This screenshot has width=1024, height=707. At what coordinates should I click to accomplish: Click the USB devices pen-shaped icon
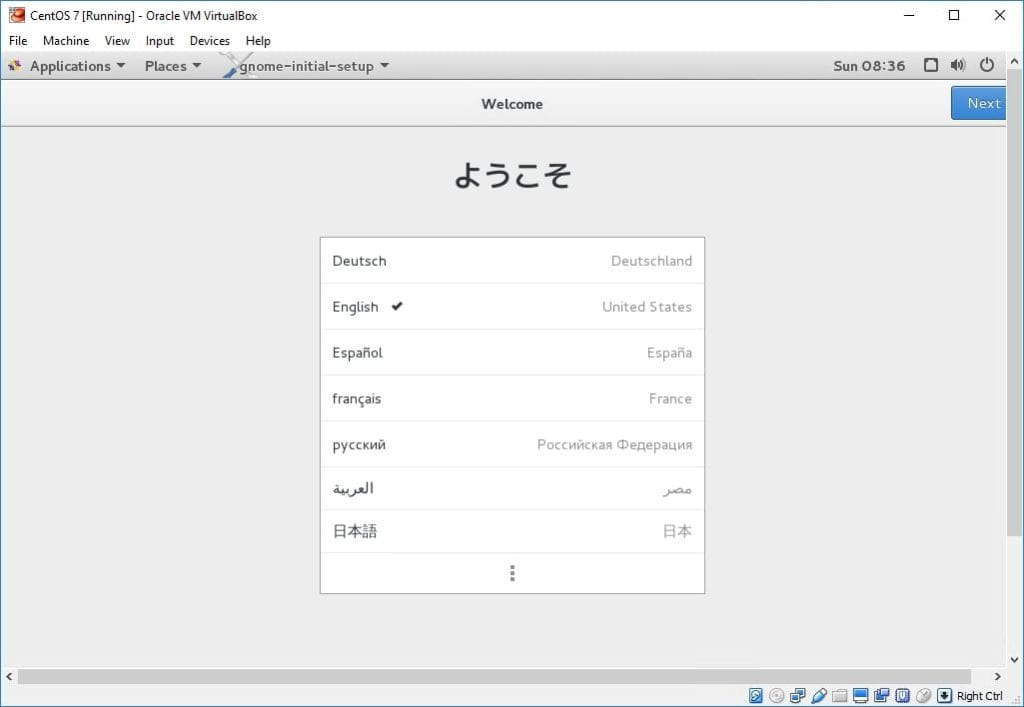(819, 696)
